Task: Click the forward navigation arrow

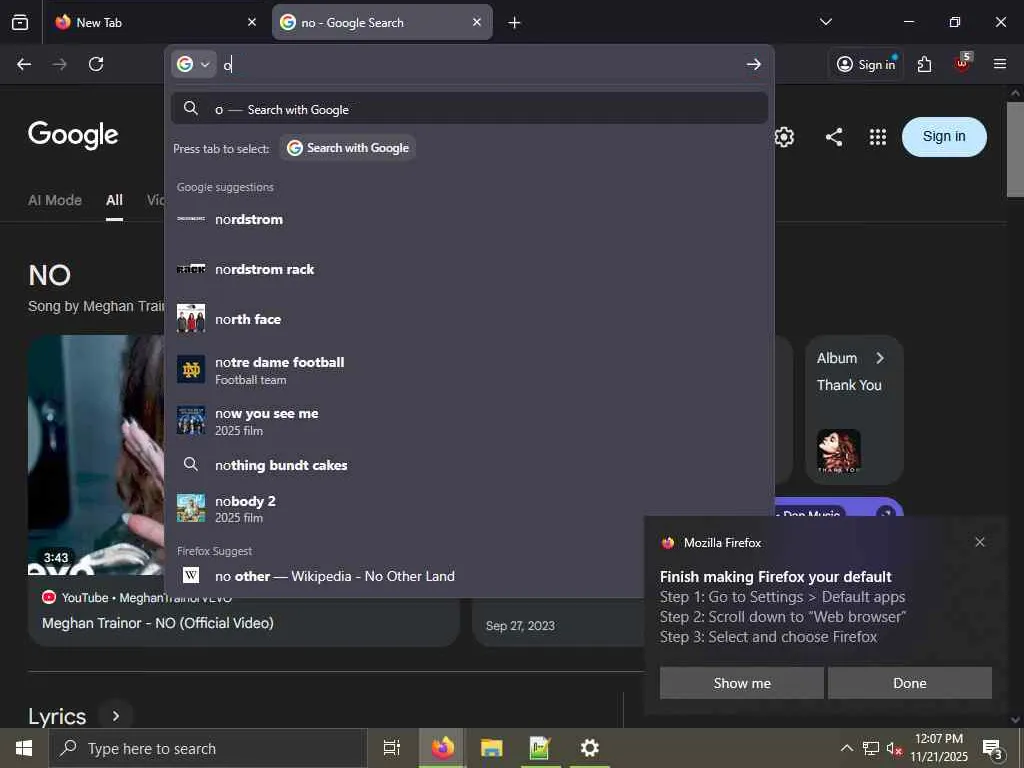Action: [x=59, y=64]
